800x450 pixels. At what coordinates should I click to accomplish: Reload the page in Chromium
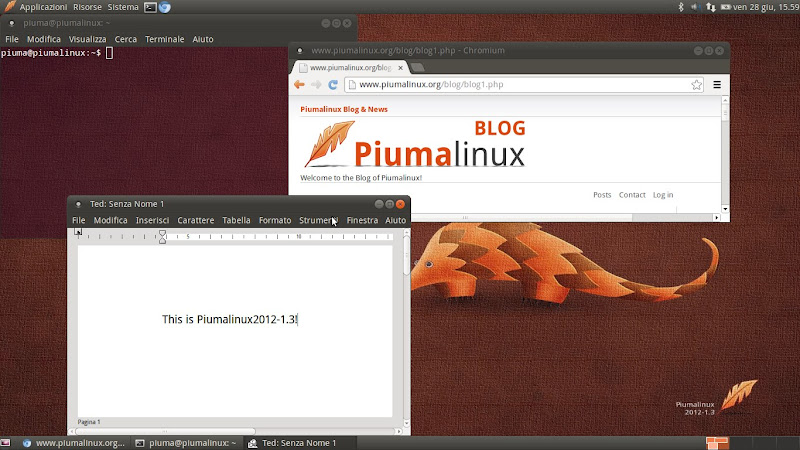coord(333,85)
